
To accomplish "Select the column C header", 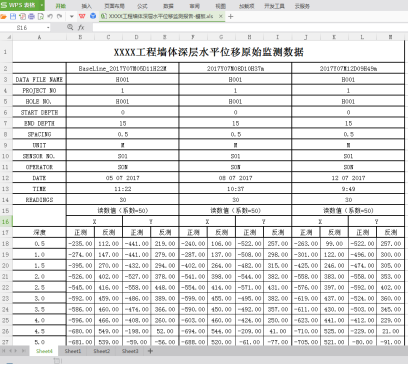I will (x=108, y=37).
